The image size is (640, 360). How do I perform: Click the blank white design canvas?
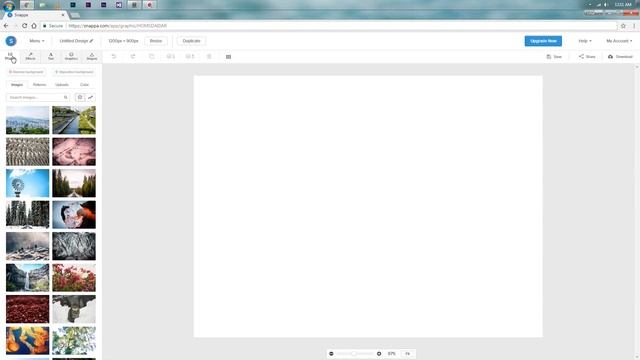pos(368,207)
